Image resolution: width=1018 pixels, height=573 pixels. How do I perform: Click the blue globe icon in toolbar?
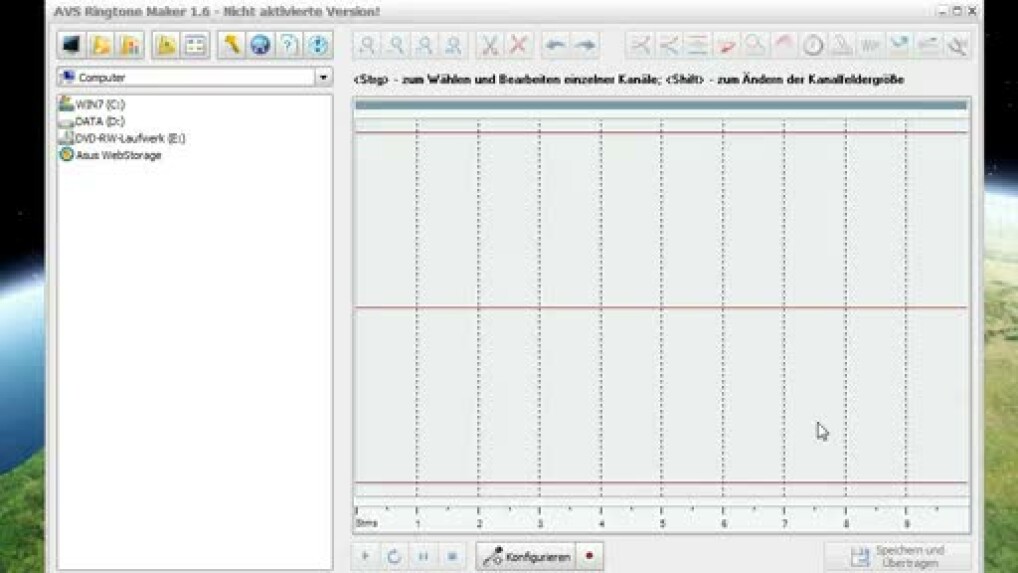(x=260, y=45)
